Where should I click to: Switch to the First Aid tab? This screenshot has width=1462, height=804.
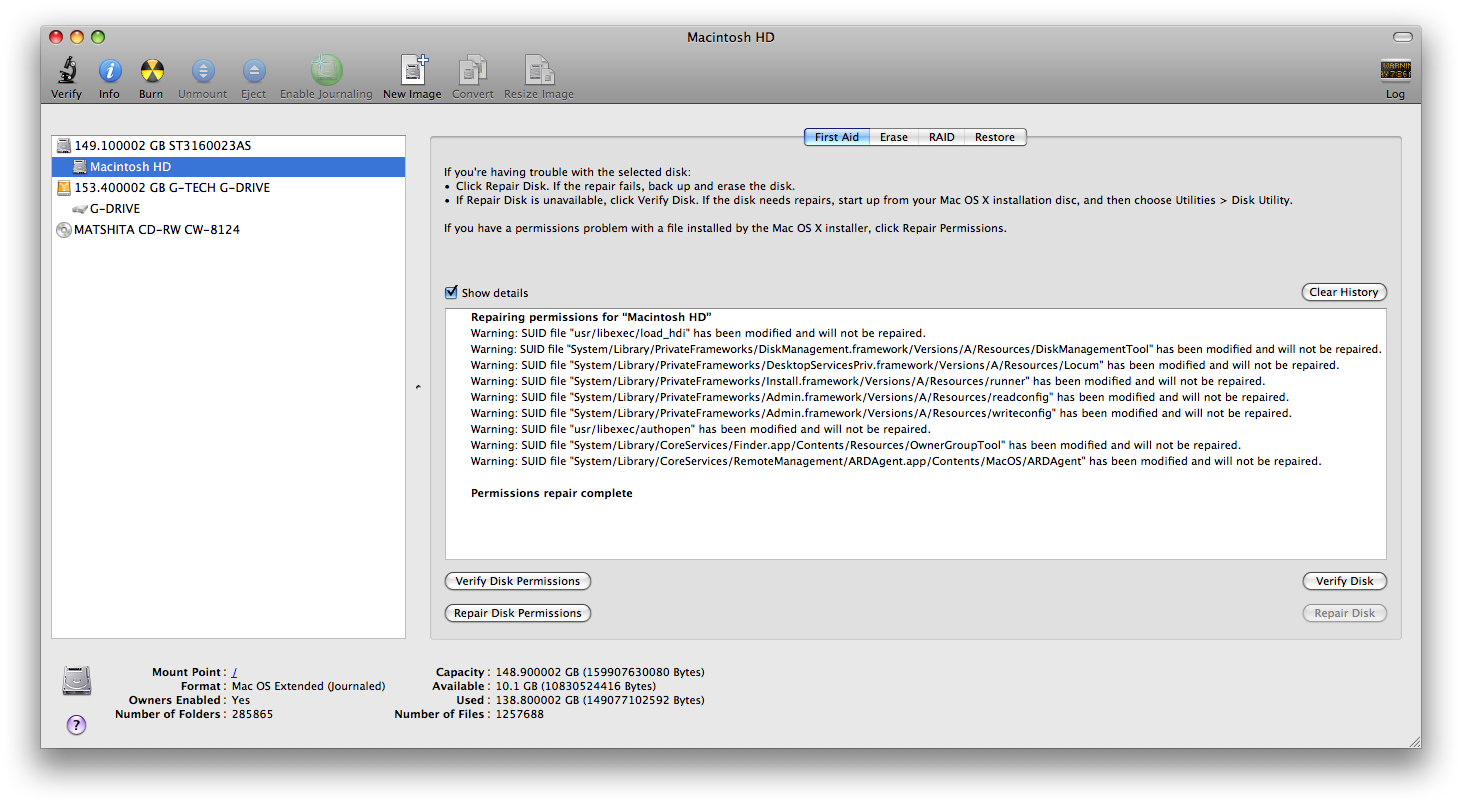tap(837, 137)
